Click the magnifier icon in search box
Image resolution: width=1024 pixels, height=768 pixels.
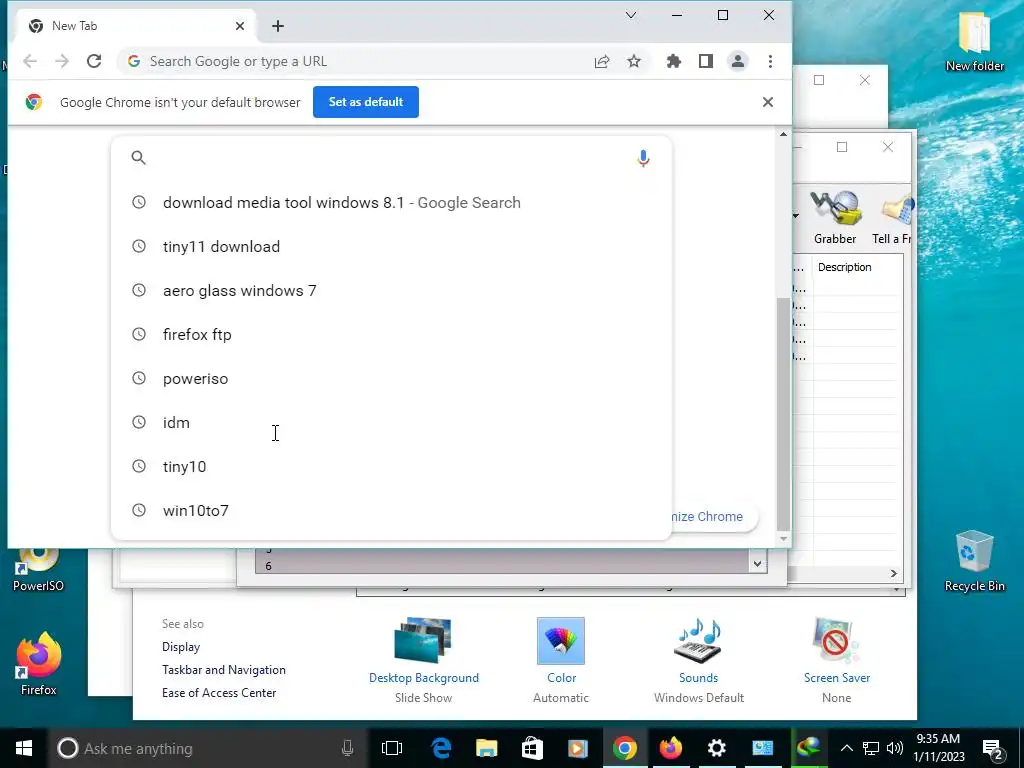(138, 157)
